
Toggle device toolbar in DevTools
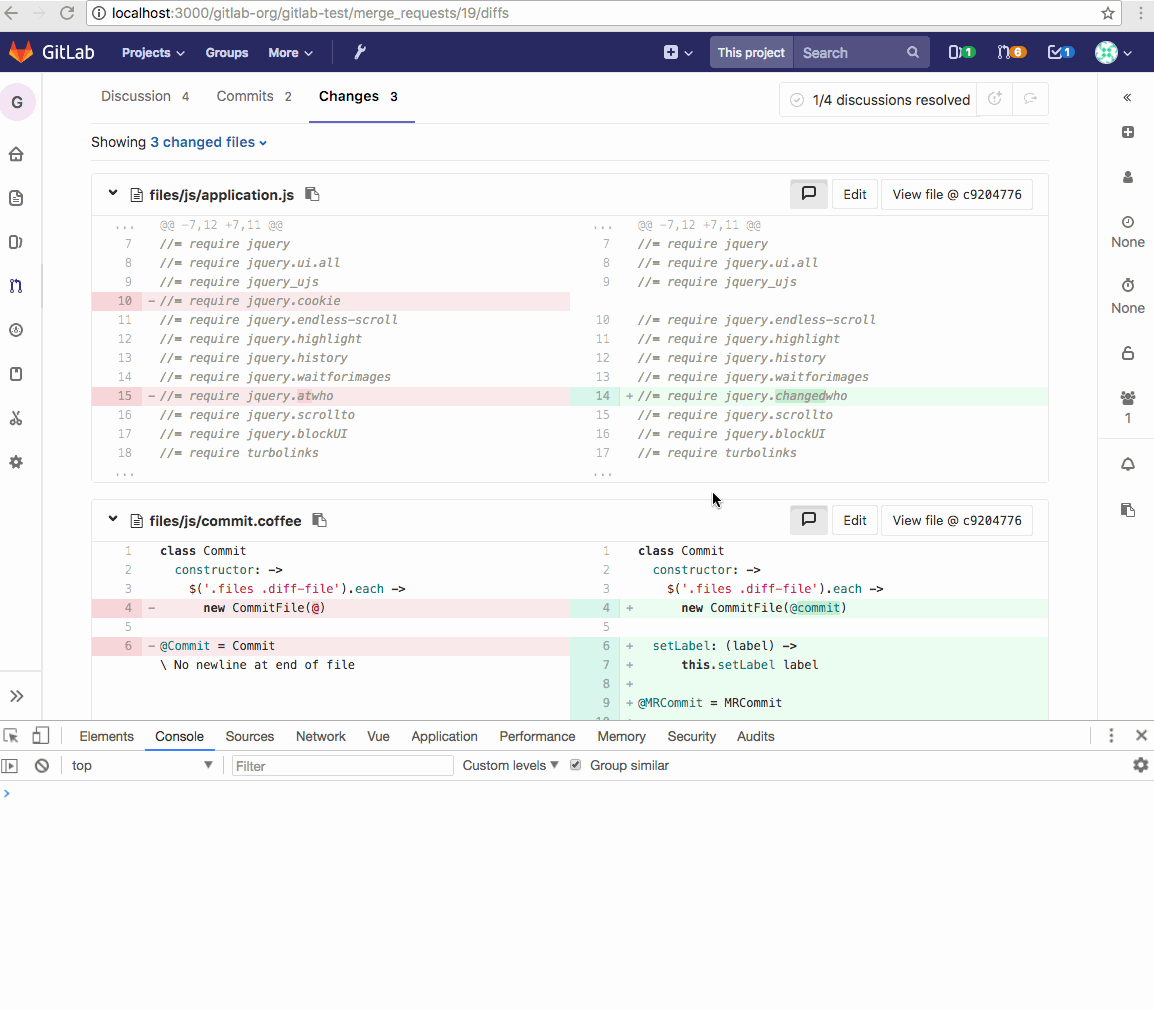point(40,736)
